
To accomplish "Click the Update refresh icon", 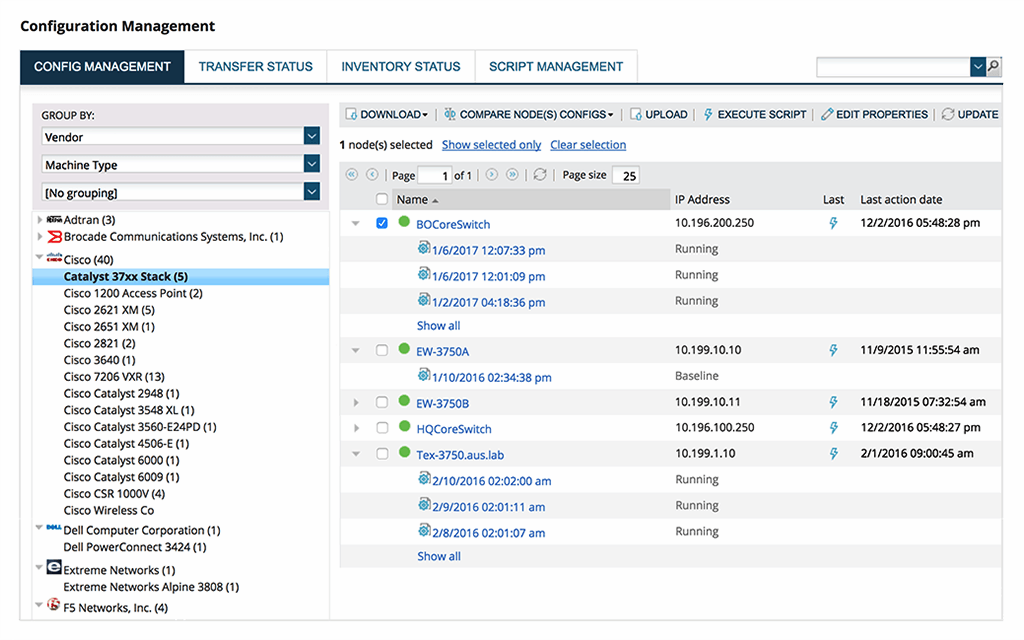I will [x=947, y=114].
